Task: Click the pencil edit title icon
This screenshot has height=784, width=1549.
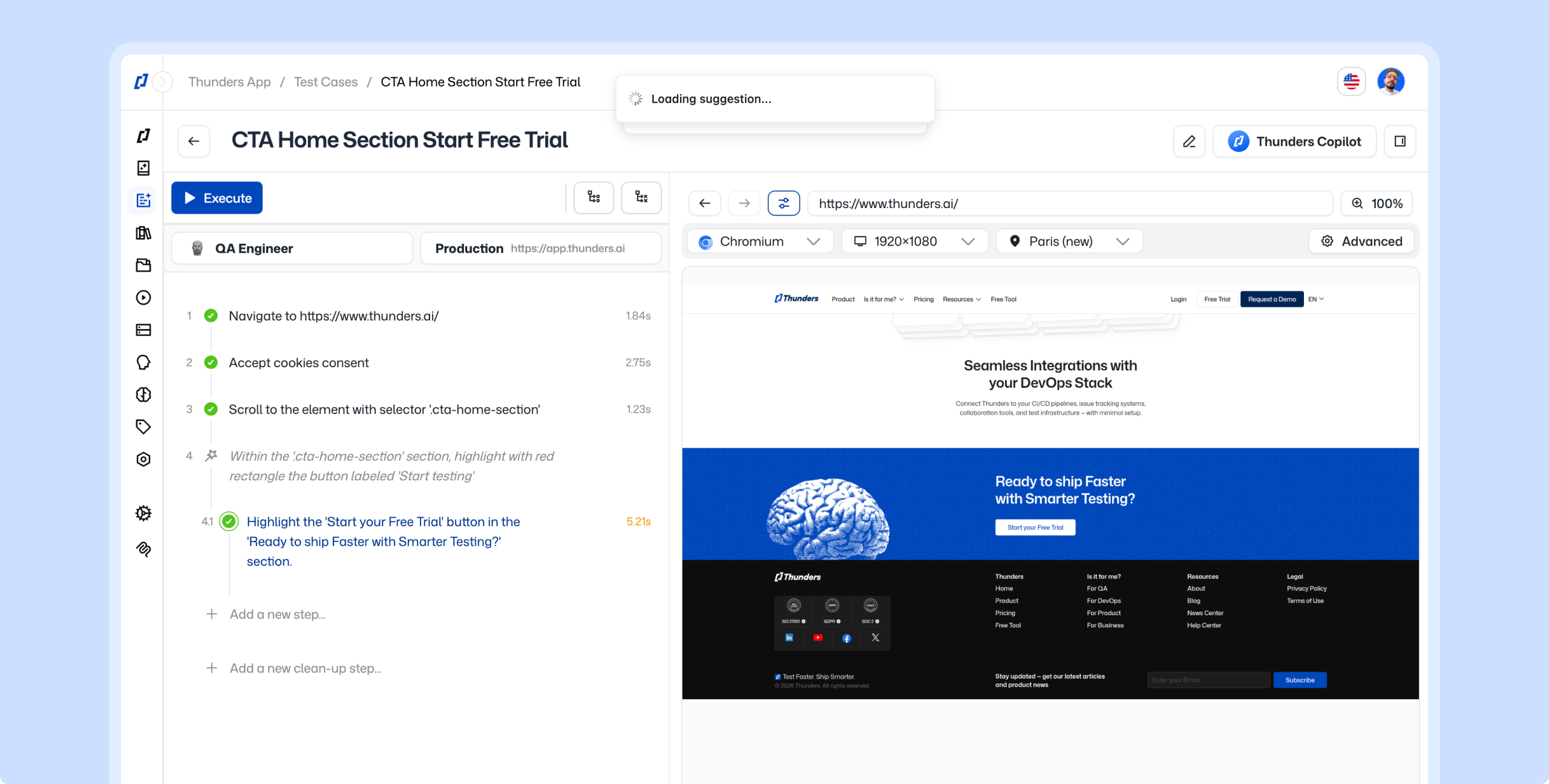Action: pyautogui.click(x=1189, y=141)
